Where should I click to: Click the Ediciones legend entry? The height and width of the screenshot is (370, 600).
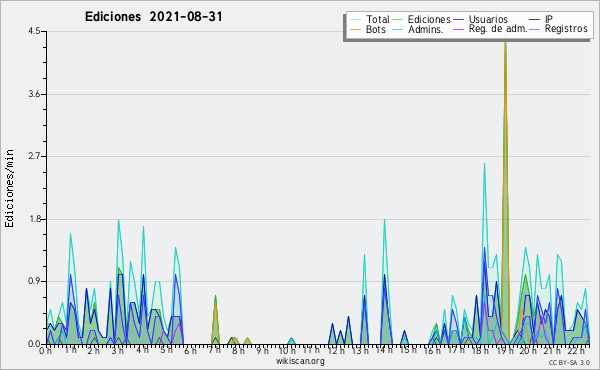coord(422,19)
